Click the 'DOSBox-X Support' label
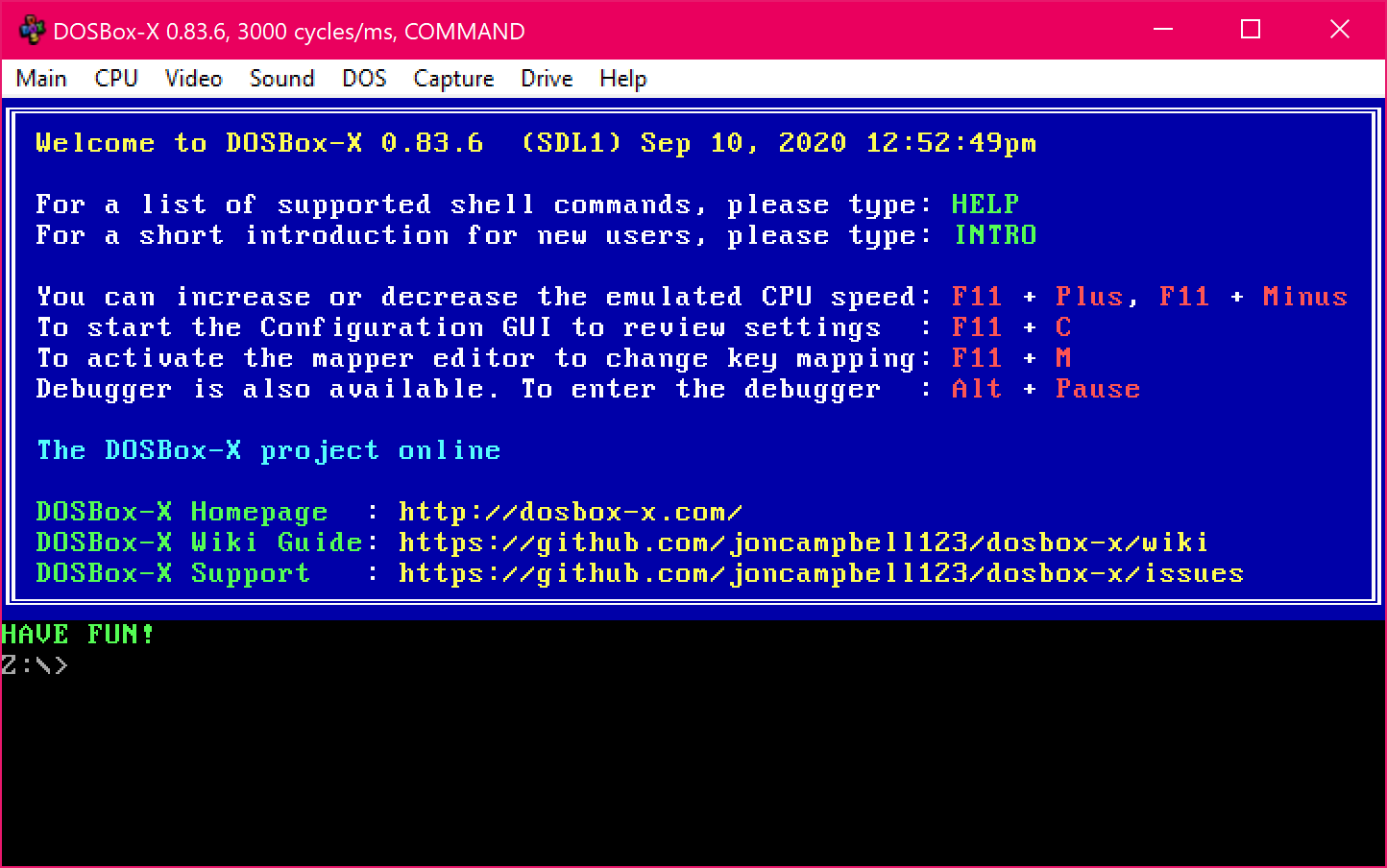Screen dimensions: 1387x868 tap(173, 573)
